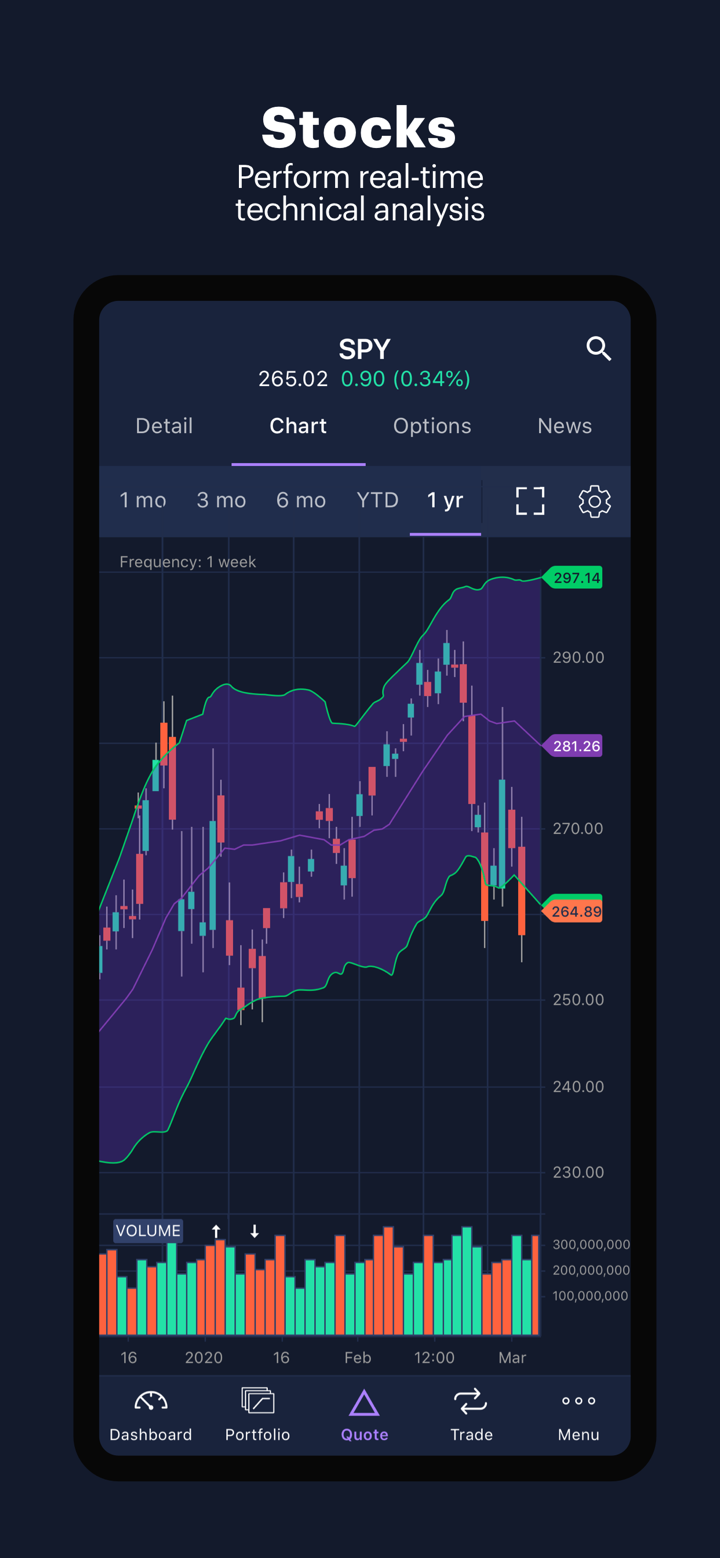The width and height of the screenshot is (720, 1558).
Task: Select the 6 mo time range
Action: (x=301, y=500)
